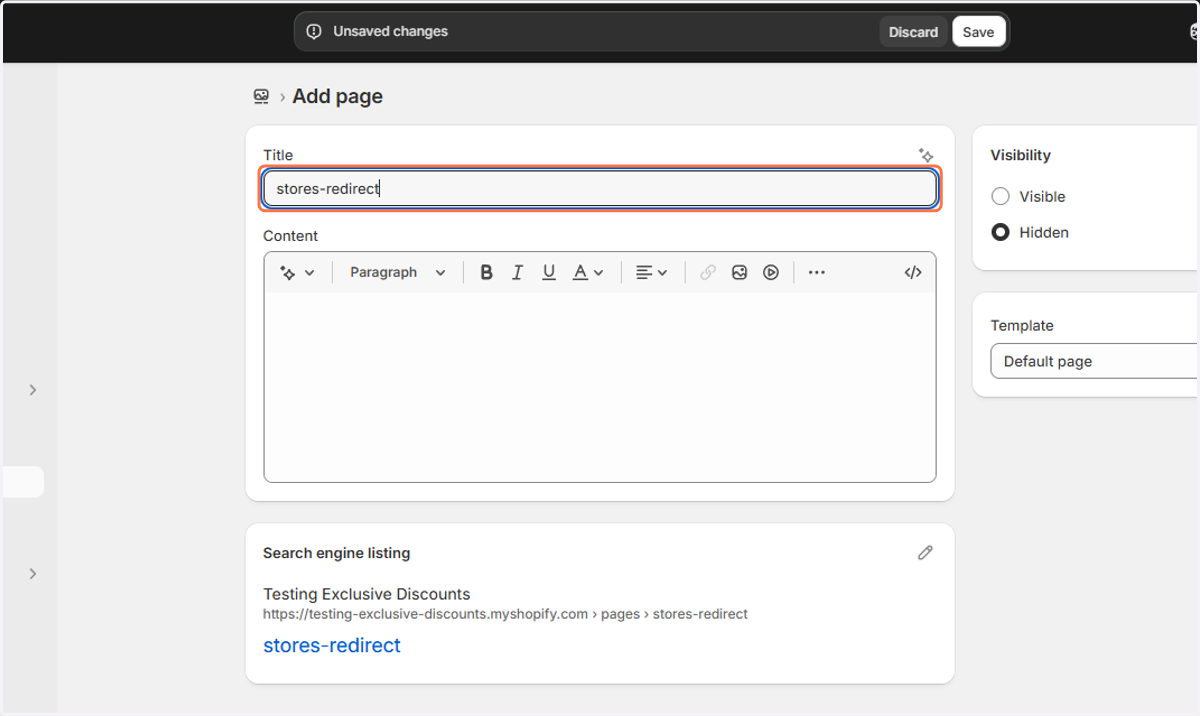
Task: Click the Underline formatting icon
Action: click(548, 272)
